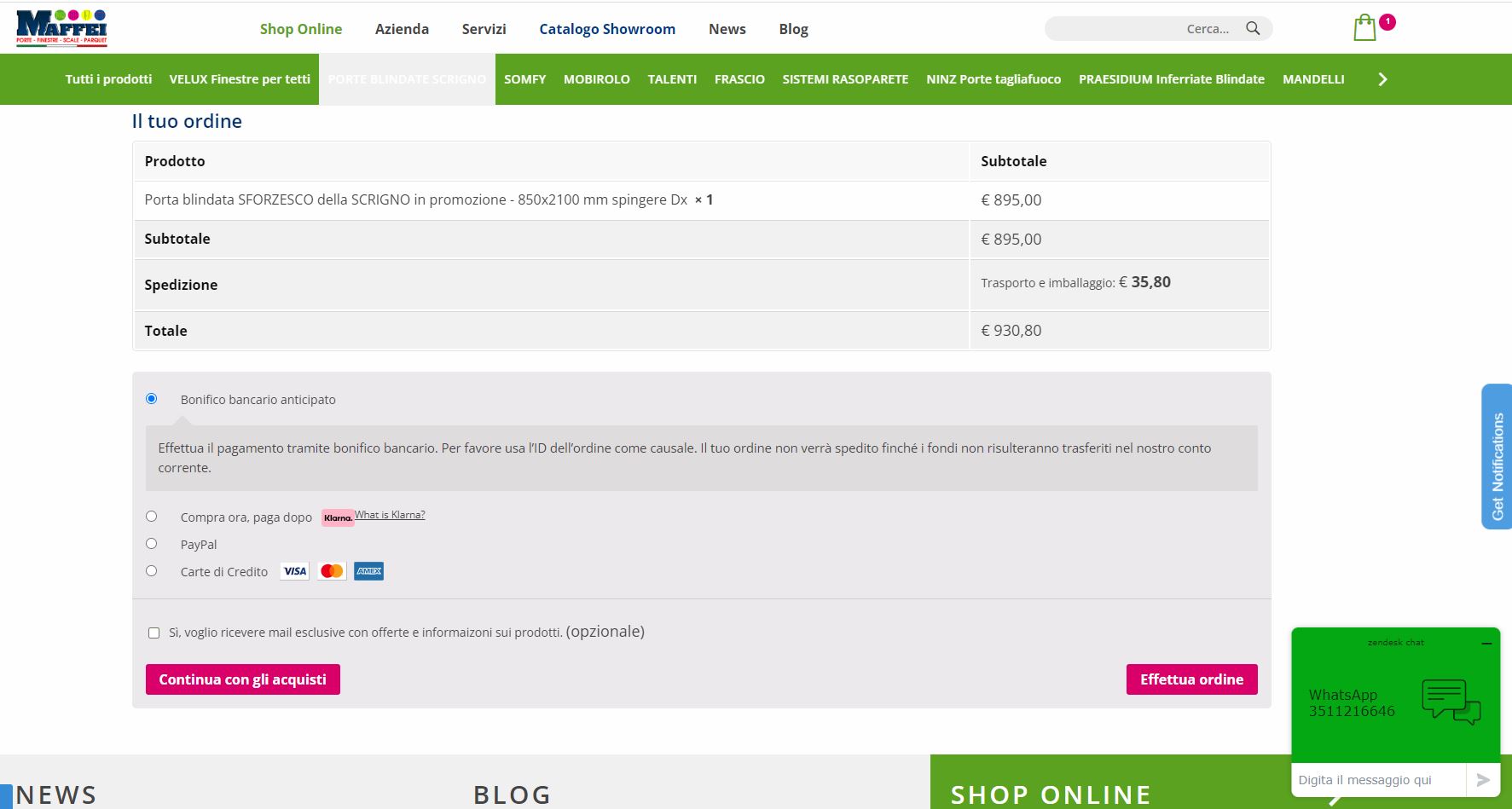The height and width of the screenshot is (809, 1512).
Task: Select FRASCIO category
Action: [739, 79]
